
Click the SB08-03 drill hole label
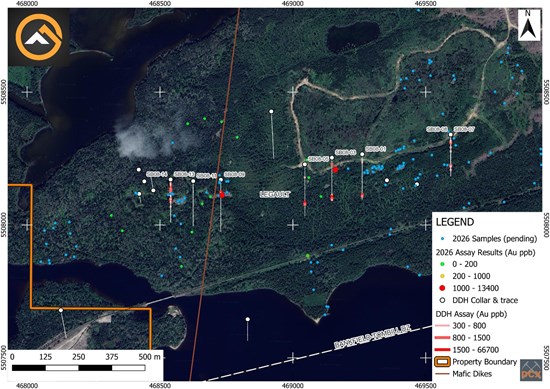point(346,153)
